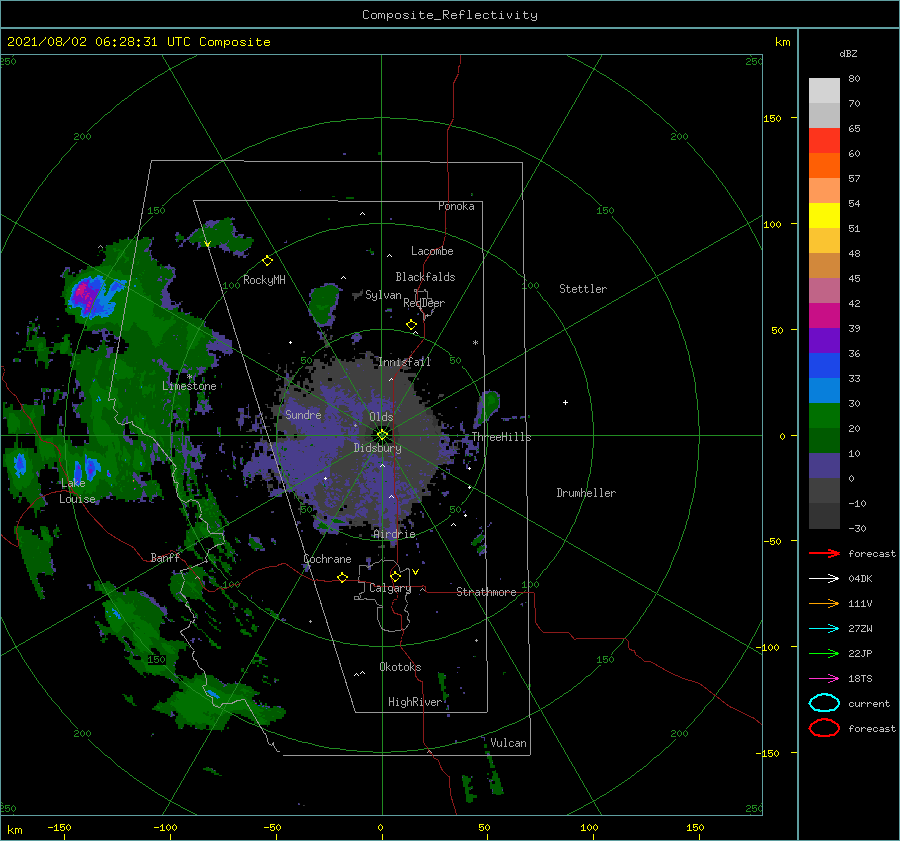The width and height of the screenshot is (900, 841).
Task: Click the white 04DK arrow icon
Action: click(x=824, y=578)
